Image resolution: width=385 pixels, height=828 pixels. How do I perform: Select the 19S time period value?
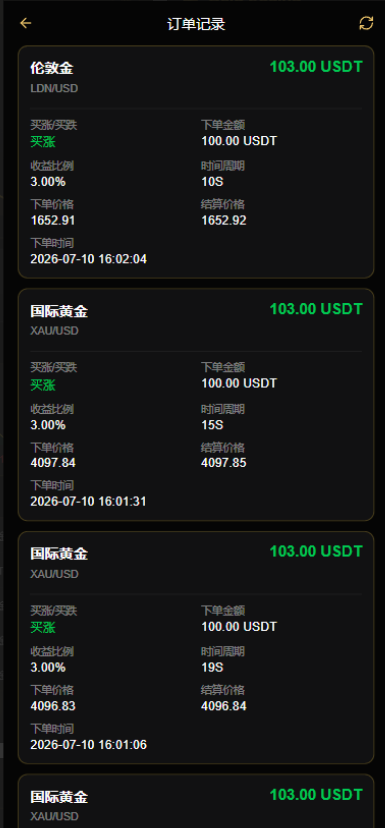(212, 667)
